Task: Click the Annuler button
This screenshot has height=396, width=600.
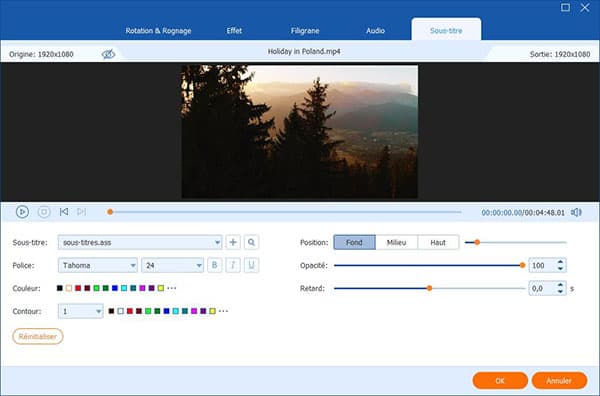Action: point(559,380)
